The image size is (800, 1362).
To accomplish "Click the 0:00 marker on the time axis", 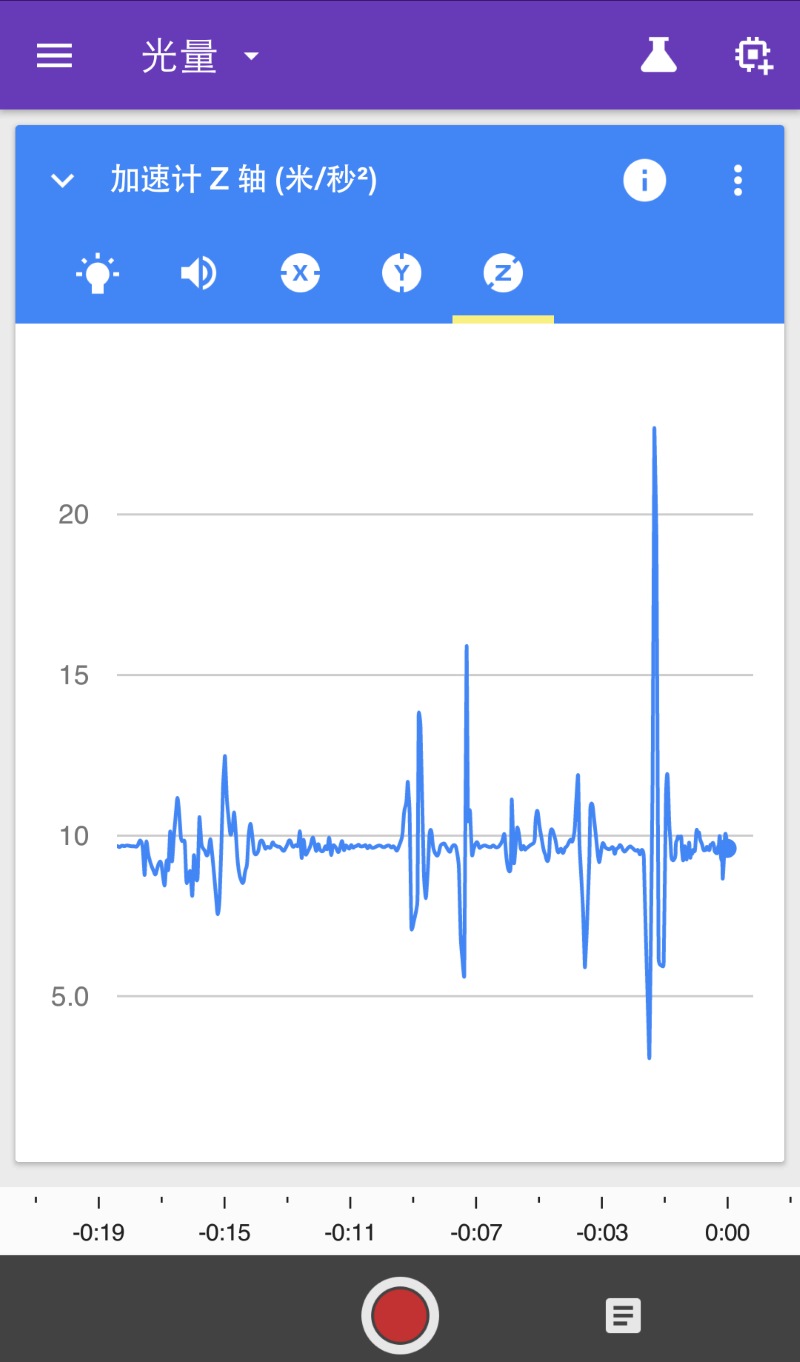I will coord(727,1232).
